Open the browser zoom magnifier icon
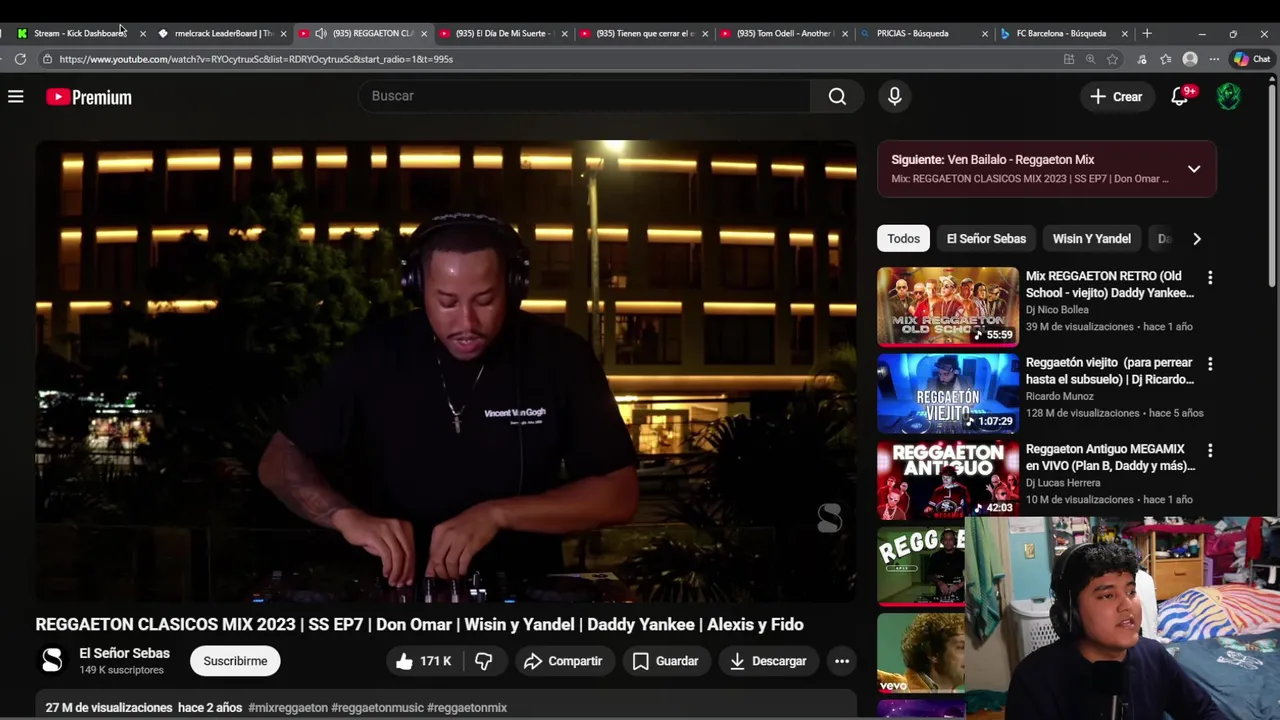1280x720 pixels. (1090, 59)
